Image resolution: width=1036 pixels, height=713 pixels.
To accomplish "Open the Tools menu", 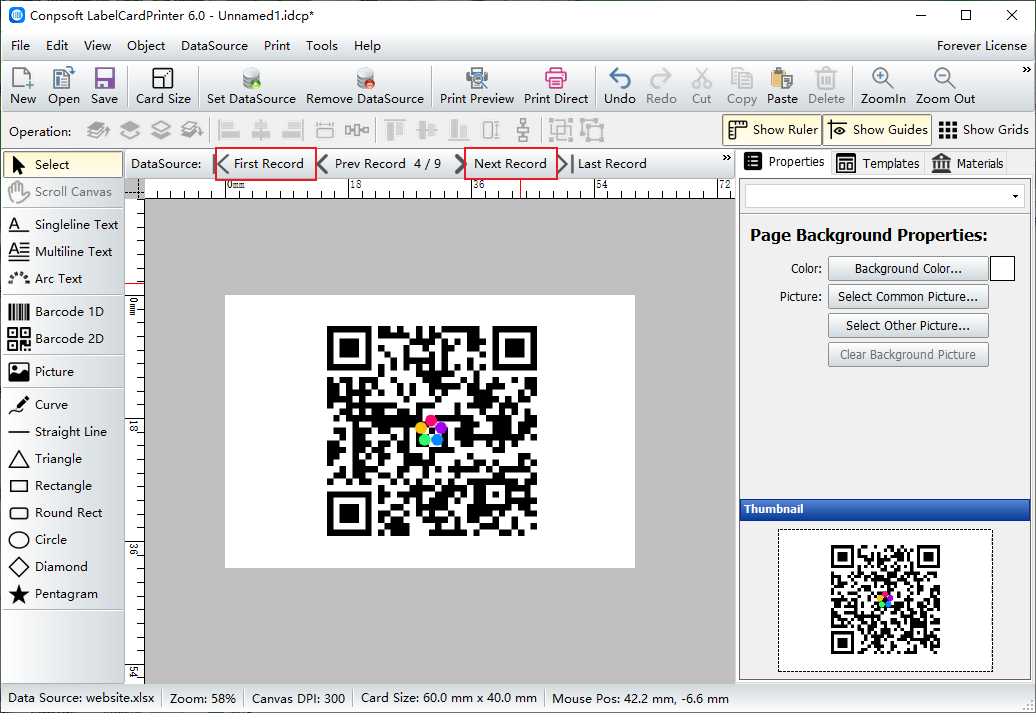I will pos(322,46).
